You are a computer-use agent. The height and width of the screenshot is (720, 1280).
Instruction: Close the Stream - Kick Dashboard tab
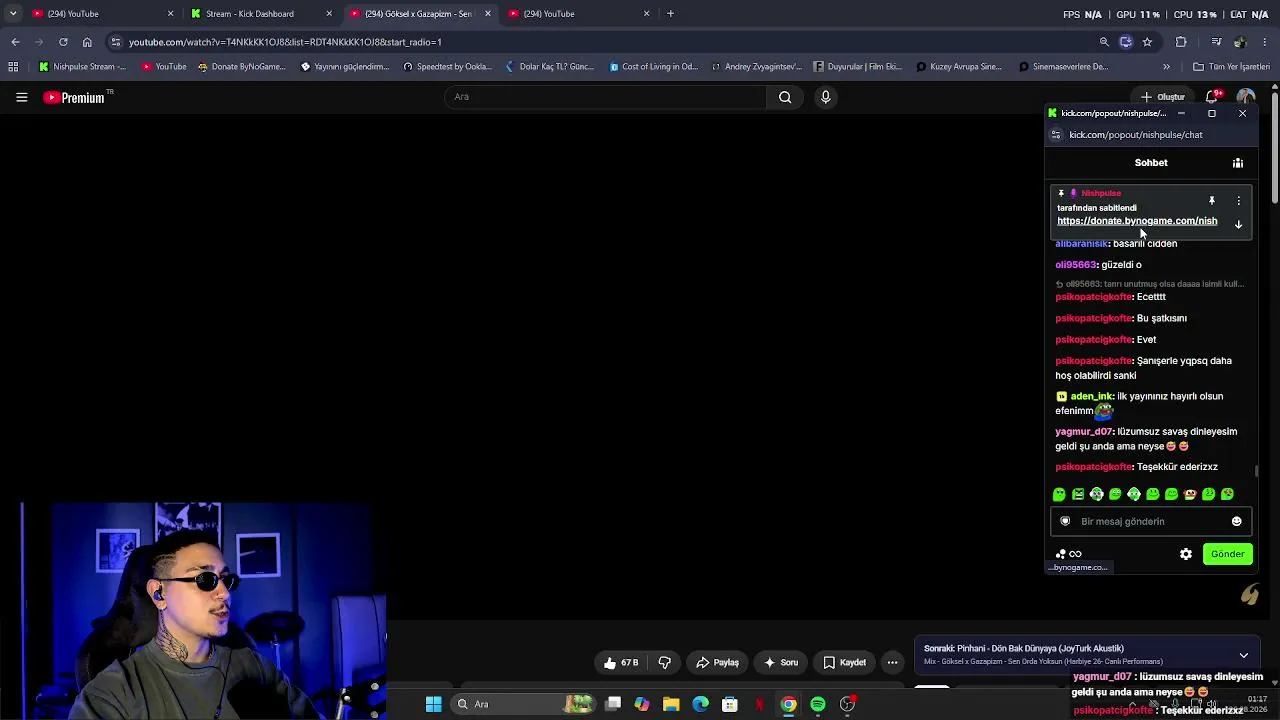(x=329, y=14)
